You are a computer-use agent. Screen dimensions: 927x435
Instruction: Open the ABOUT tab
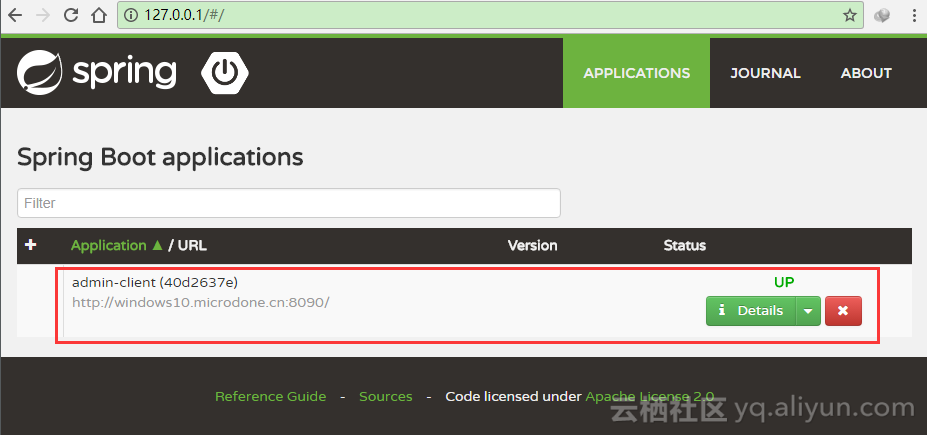866,73
